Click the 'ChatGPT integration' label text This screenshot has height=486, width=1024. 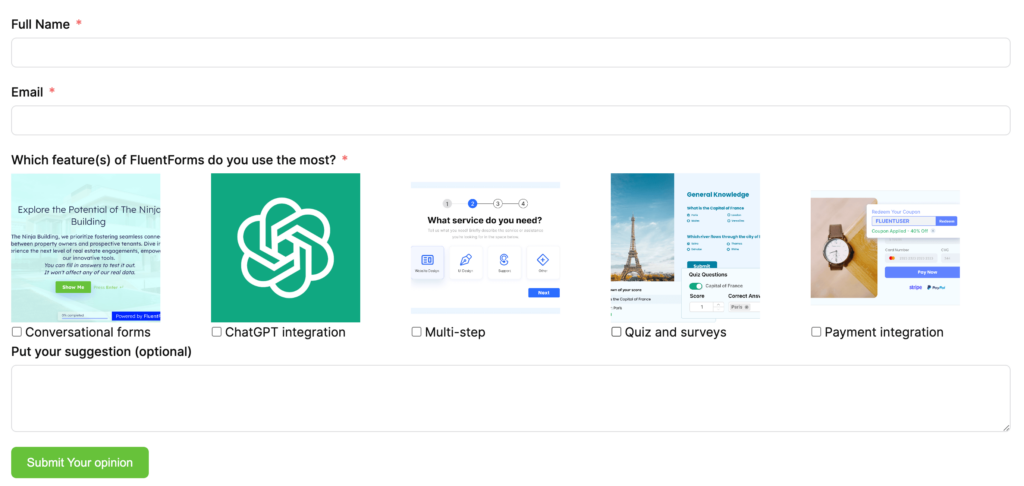pyautogui.click(x=285, y=332)
